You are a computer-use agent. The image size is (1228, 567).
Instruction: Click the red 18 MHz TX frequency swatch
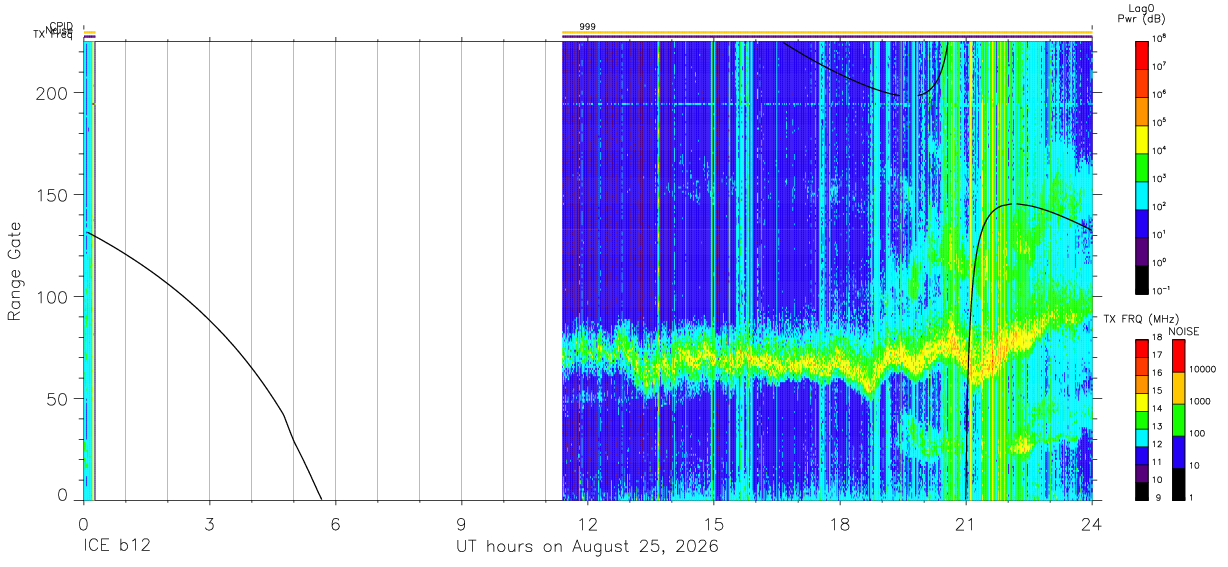tap(1142, 348)
